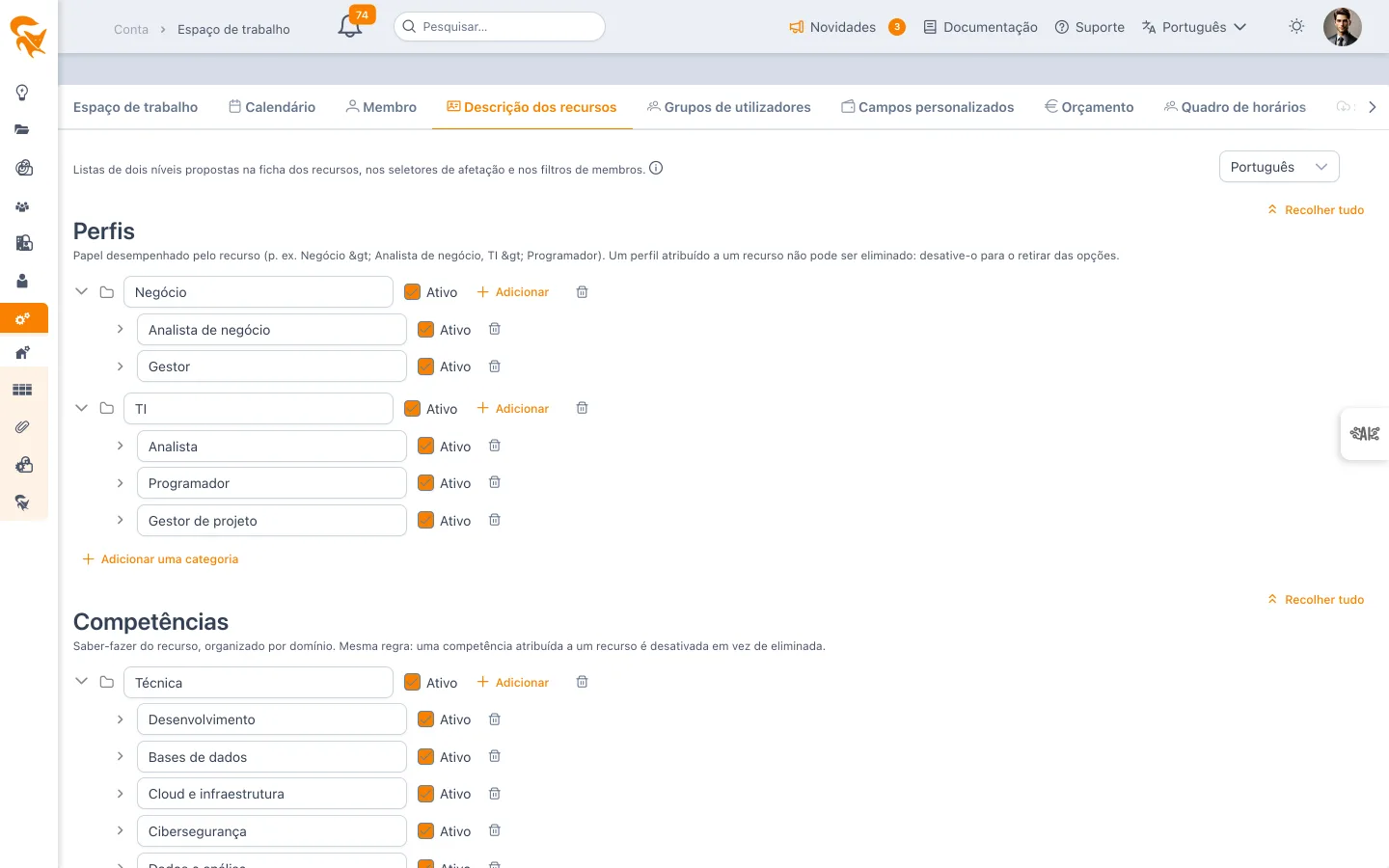
Task: Open the notifications bell with 74 badge
Action: [x=350, y=26]
